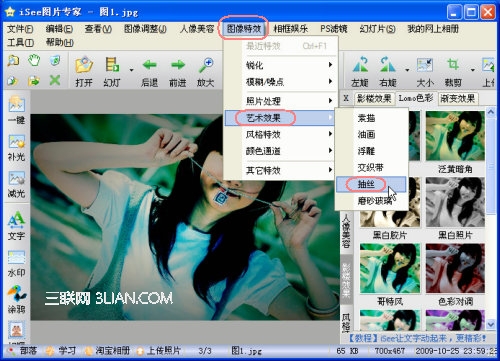Expand the 模糊/噪点 submenu
Viewport: 500px width, 361px height.
(x=280, y=82)
